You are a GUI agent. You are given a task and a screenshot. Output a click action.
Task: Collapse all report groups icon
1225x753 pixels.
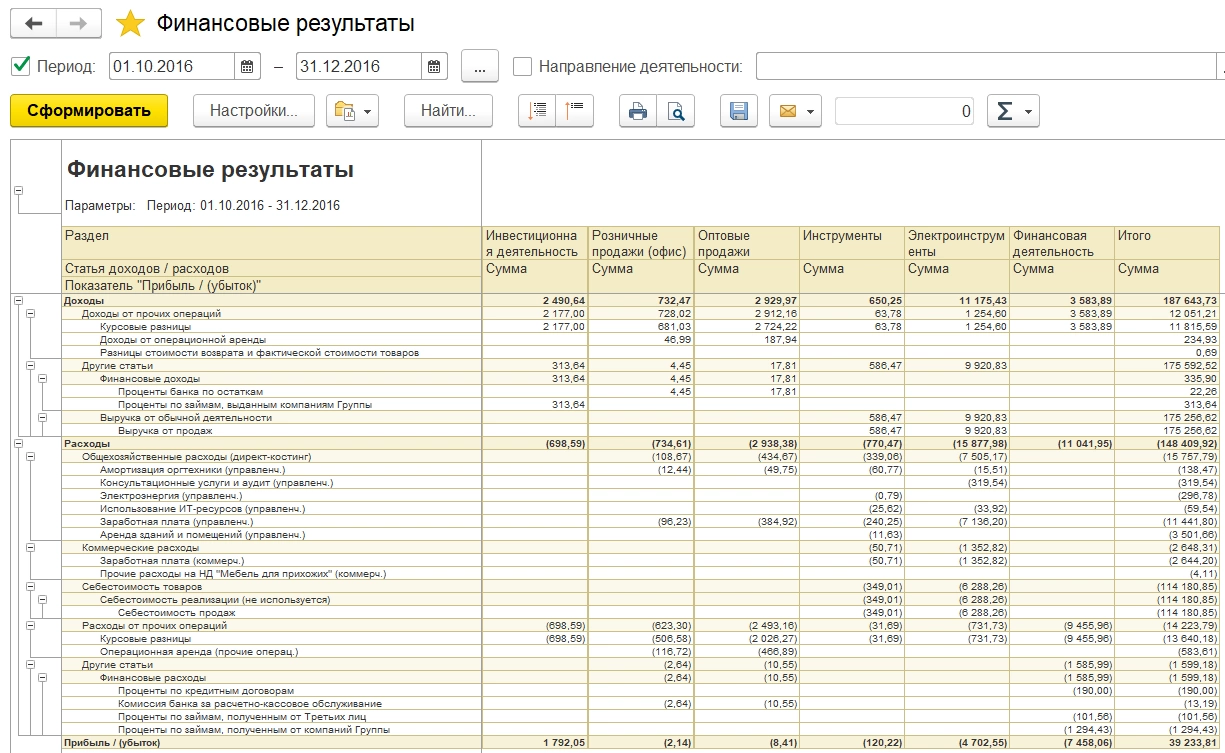pyautogui.click(x=576, y=111)
